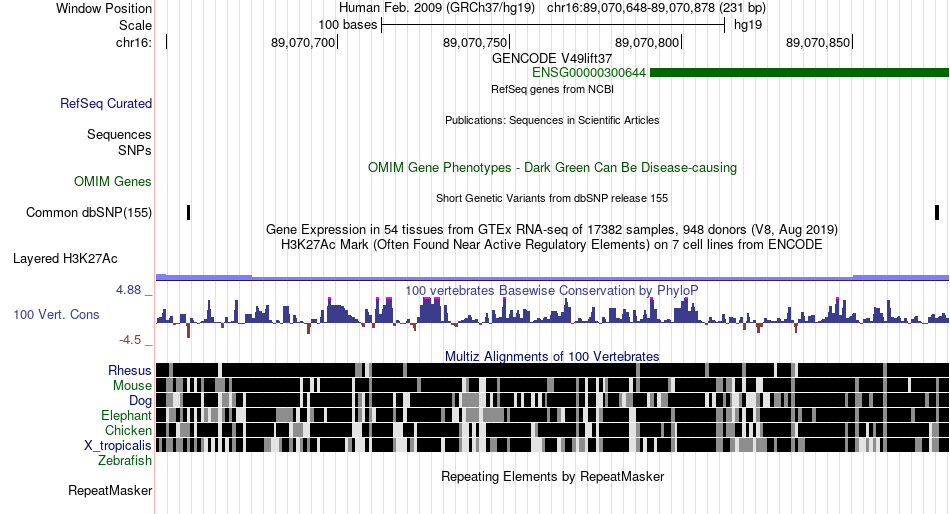Click OMIM Gene Phenotypes track title
The width and height of the screenshot is (950, 514).
click(x=552, y=167)
